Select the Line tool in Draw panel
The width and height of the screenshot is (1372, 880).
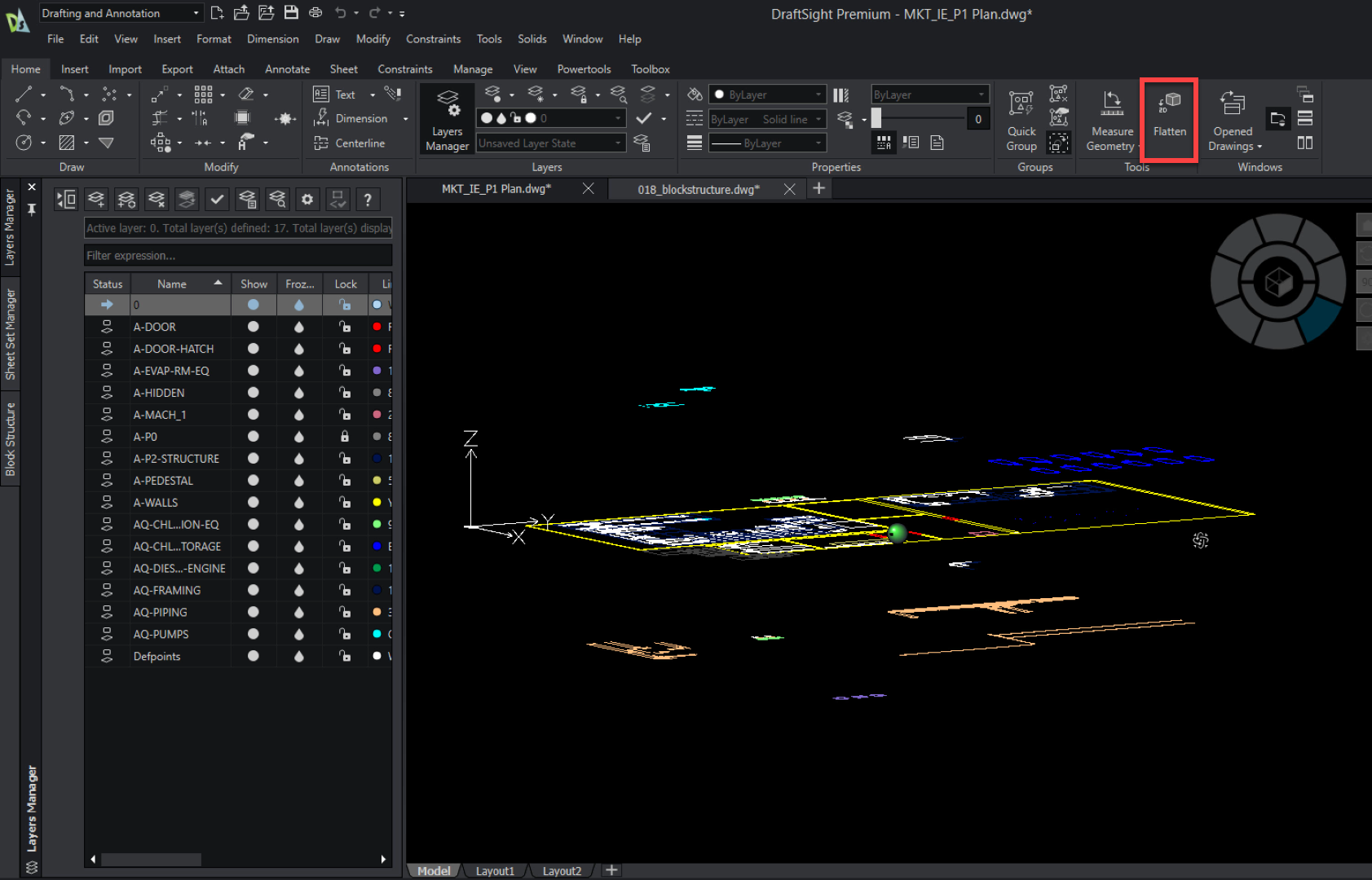click(24, 95)
